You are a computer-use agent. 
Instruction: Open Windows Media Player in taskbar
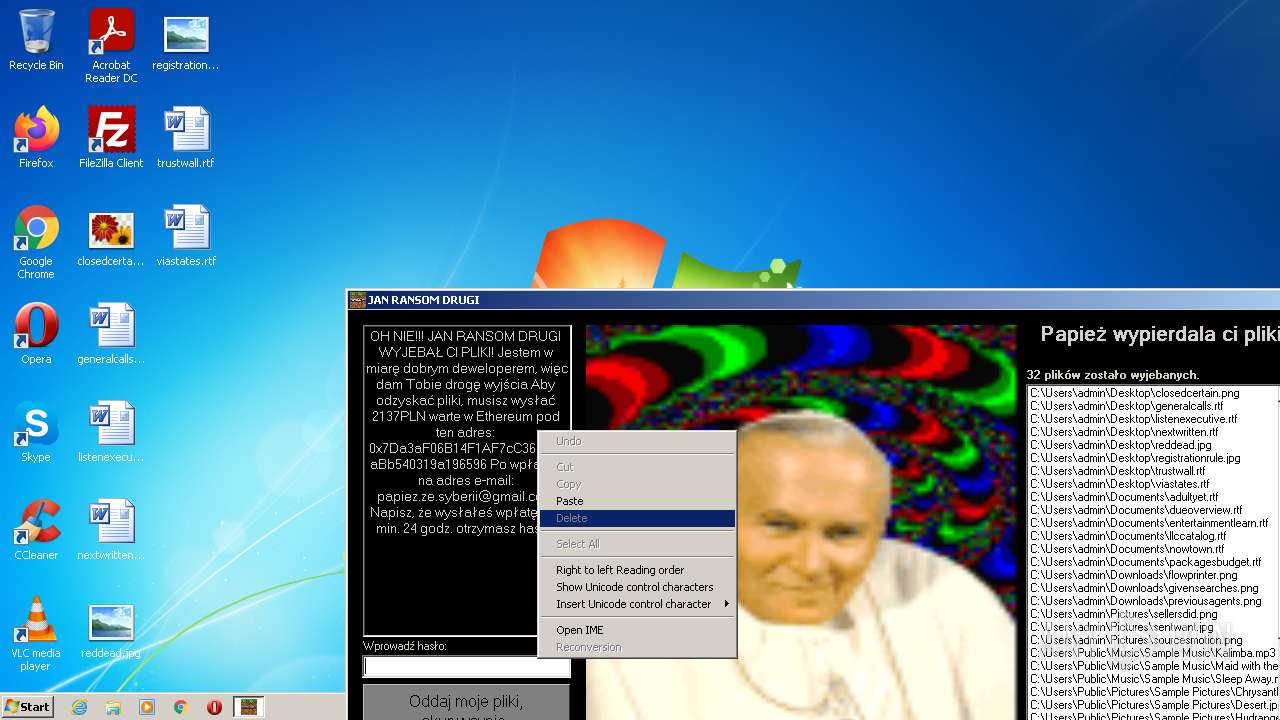click(x=147, y=707)
